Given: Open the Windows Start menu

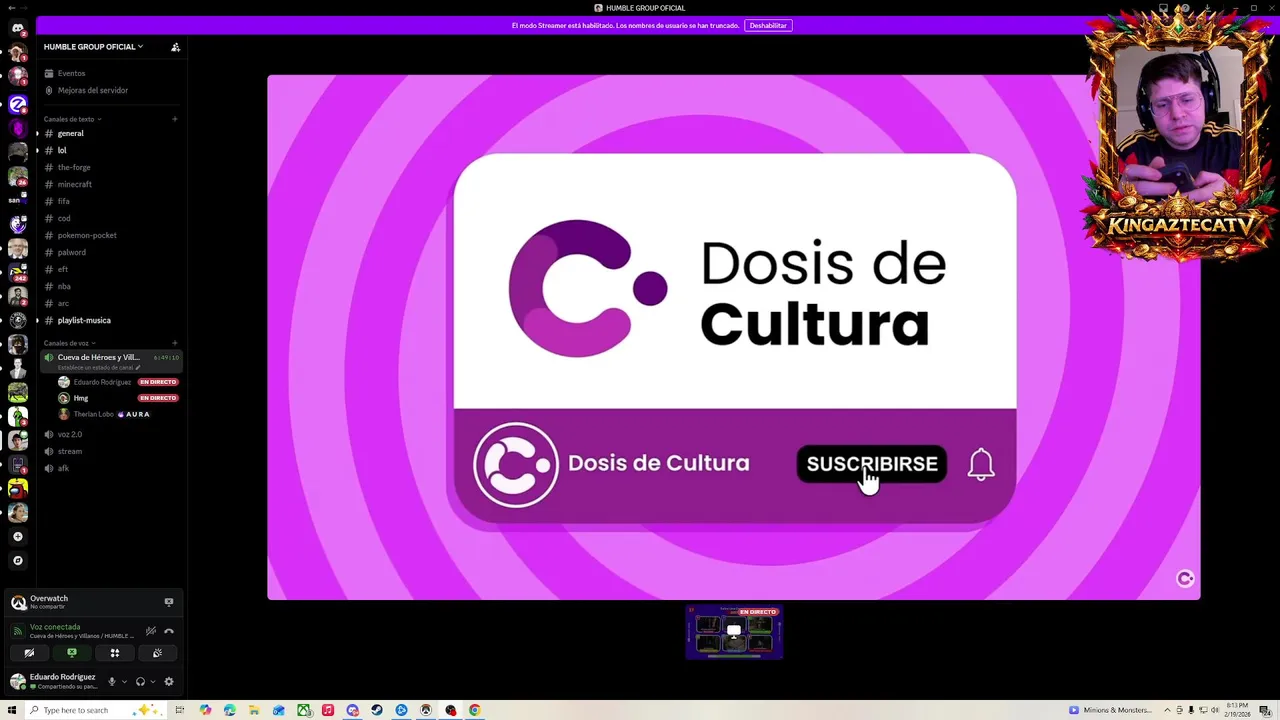Looking at the screenshot, I should tap(12, 710).
